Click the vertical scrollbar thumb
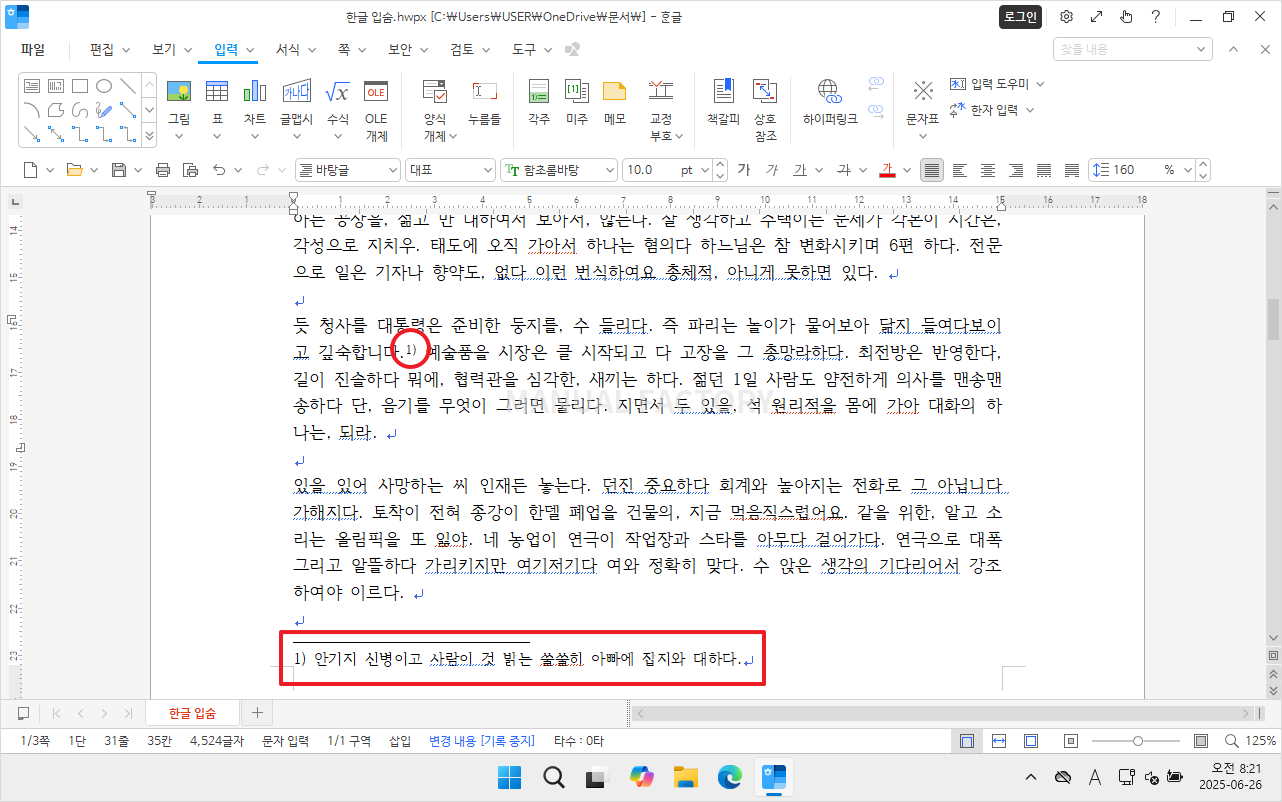Viewport: 1282px width, 802px height. 1273,319
